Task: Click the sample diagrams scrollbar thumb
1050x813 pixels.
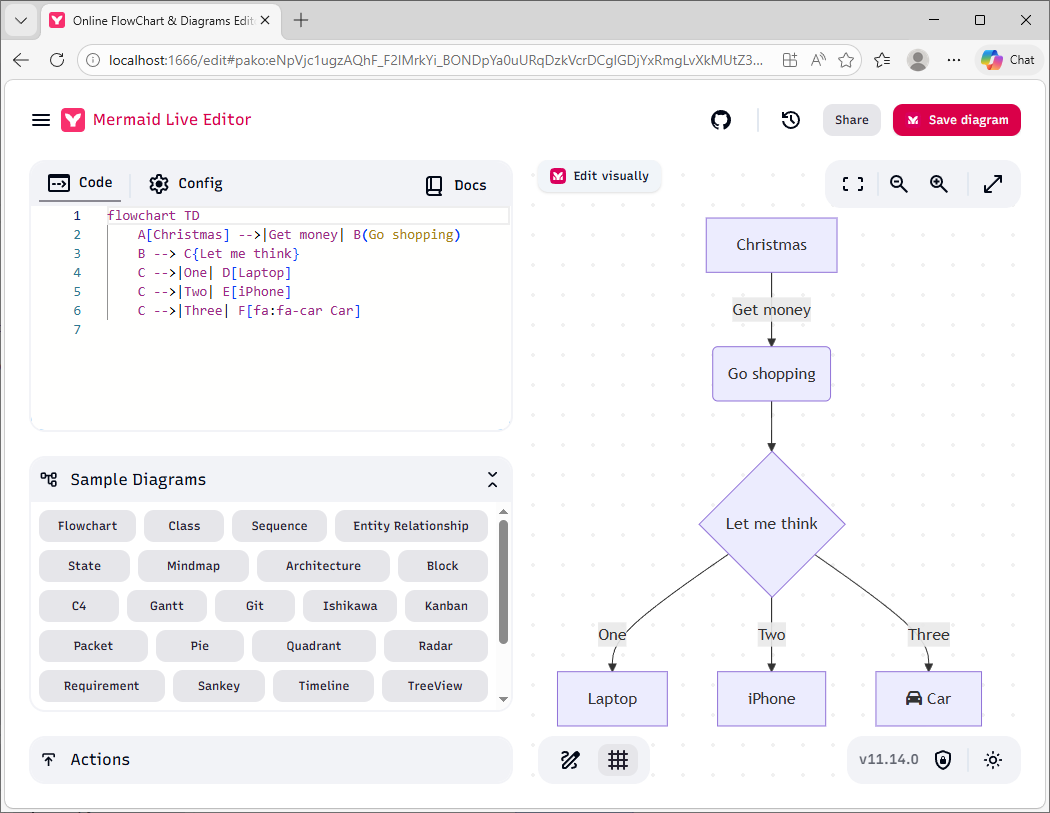Action: pos(504,581)
